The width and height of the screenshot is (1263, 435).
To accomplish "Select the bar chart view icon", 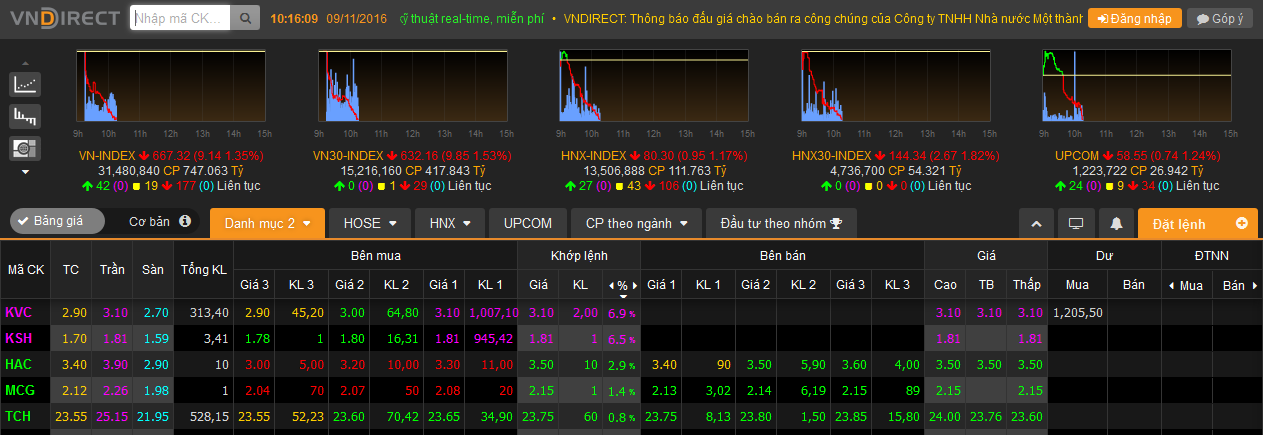I will click(x=25, y=116).
